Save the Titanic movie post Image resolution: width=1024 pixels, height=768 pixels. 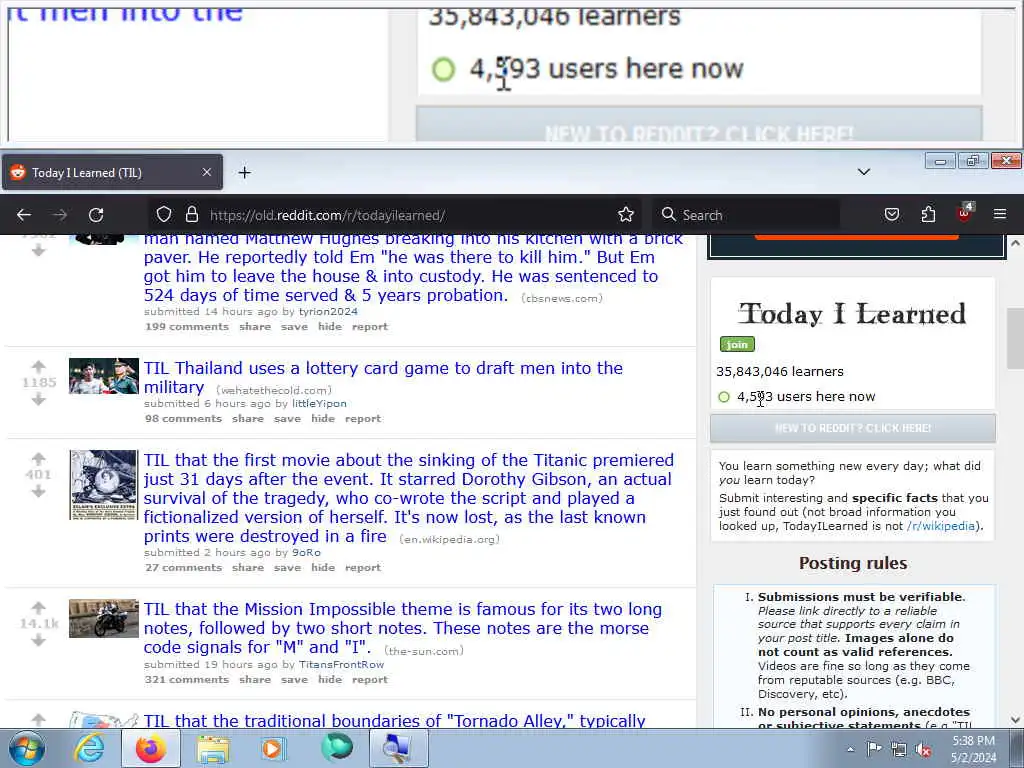[x=287, y=568]
